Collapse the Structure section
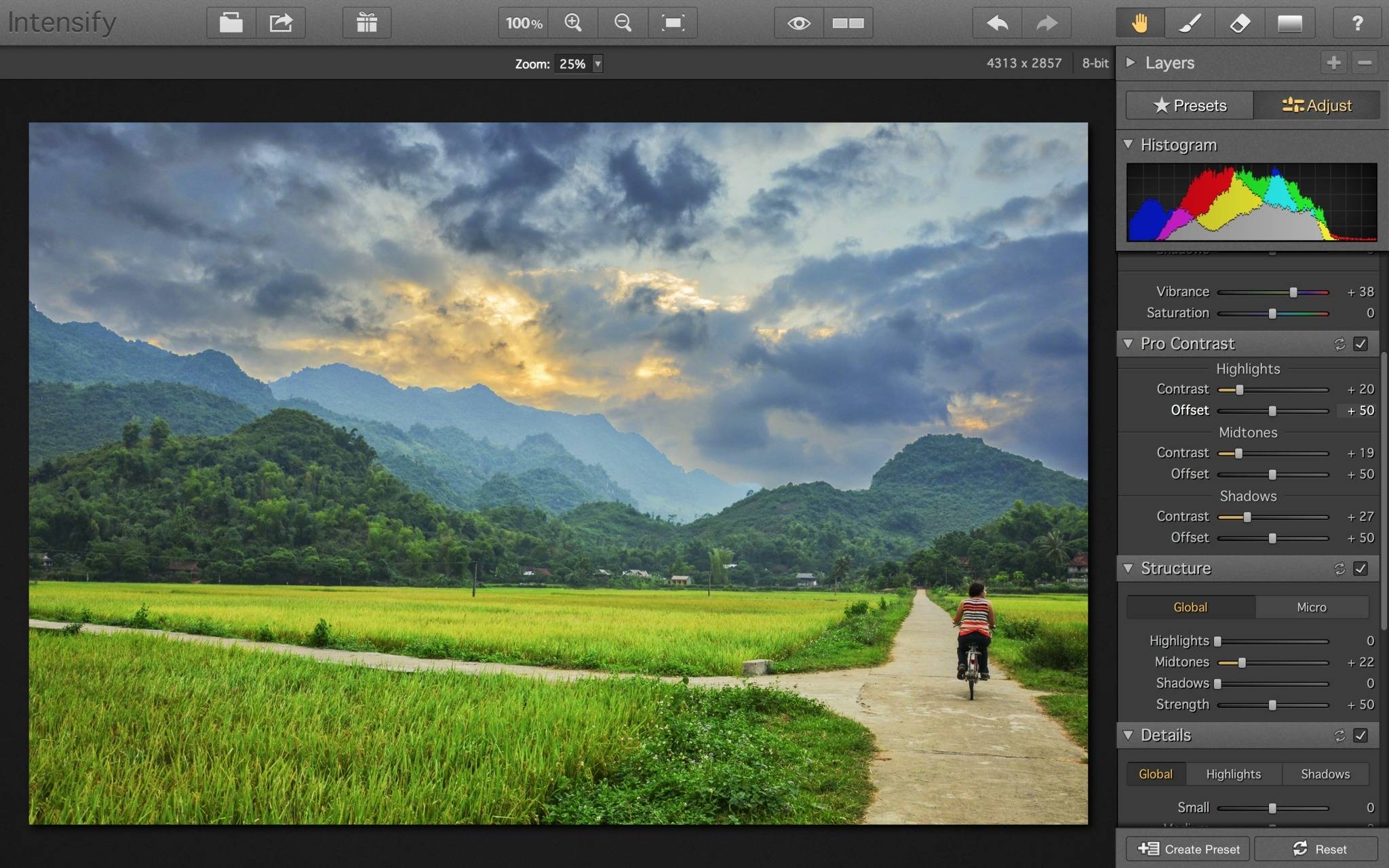 (1129, 568)
